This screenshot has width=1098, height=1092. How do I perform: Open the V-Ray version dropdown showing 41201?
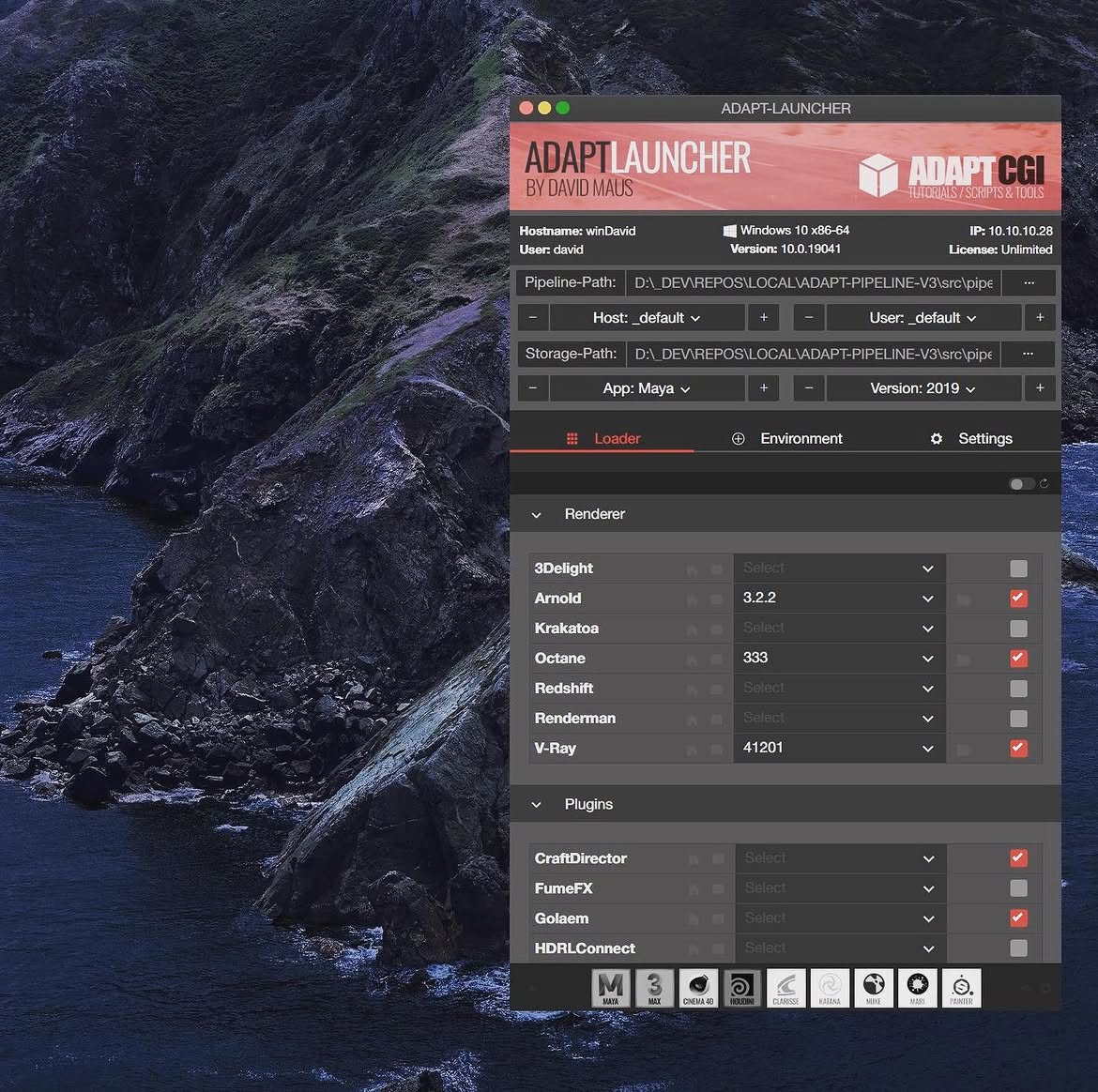(x=839, y=749)
